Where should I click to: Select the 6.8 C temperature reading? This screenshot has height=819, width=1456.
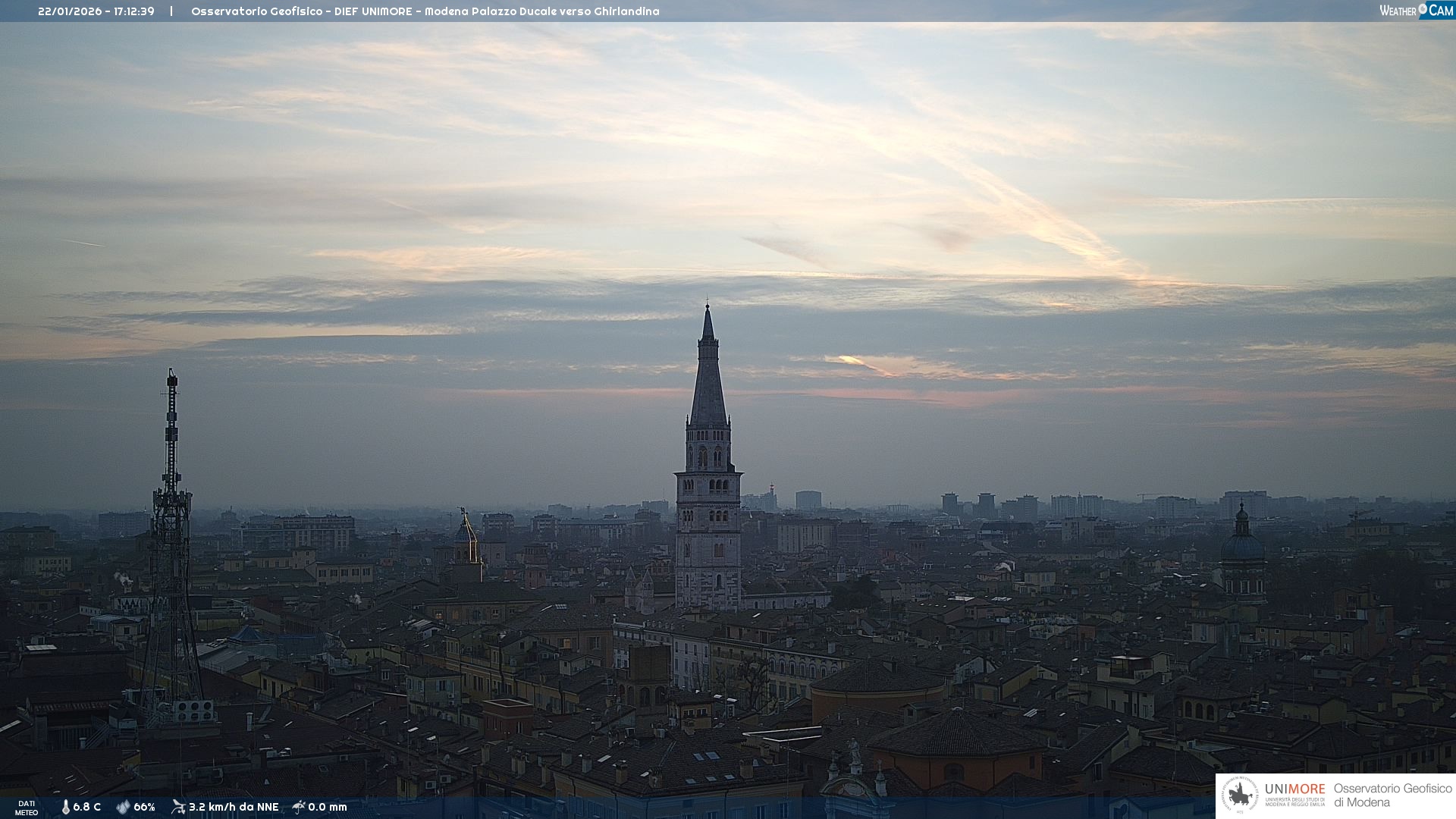tap(87, 807)
